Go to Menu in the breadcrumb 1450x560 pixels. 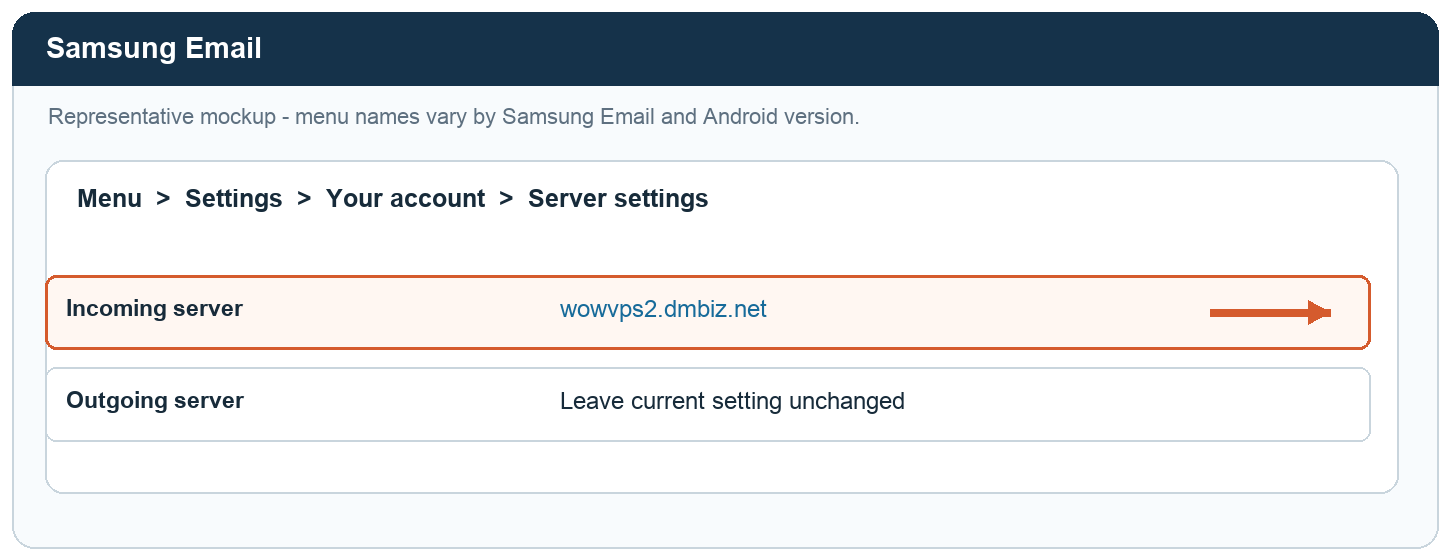[109, 198]
